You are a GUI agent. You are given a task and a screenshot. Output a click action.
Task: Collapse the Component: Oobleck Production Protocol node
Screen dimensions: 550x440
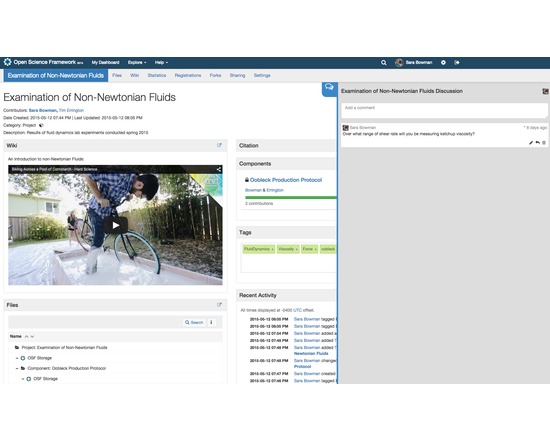point(17,368)
